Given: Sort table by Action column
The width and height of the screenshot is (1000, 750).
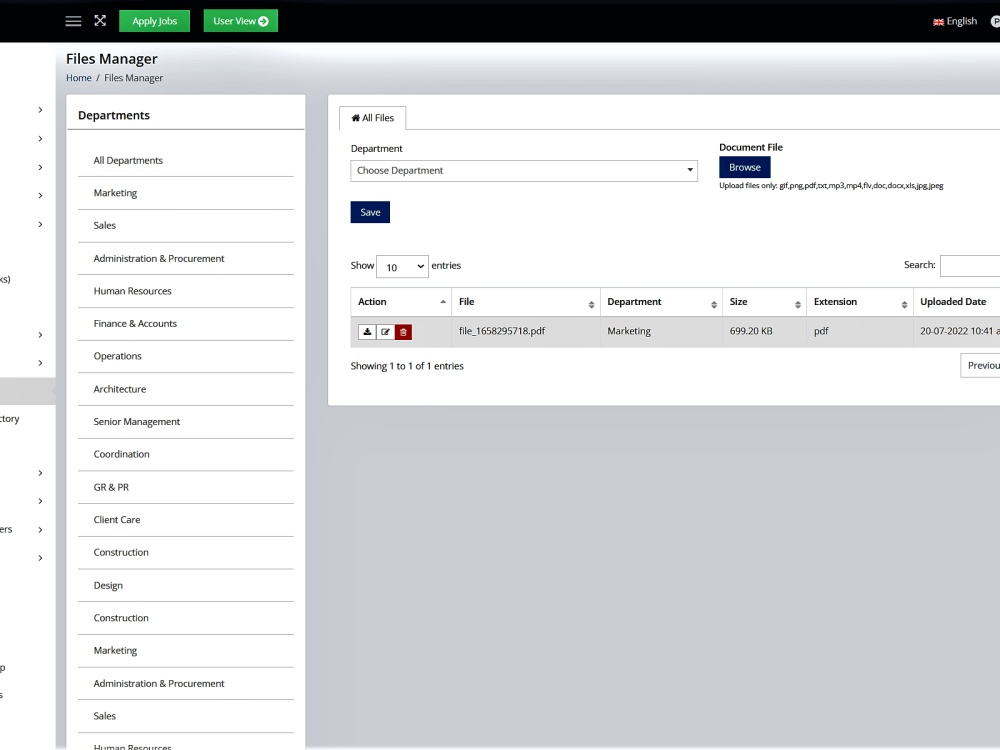Looking at the screenshot, I should [x=401, y=302].
